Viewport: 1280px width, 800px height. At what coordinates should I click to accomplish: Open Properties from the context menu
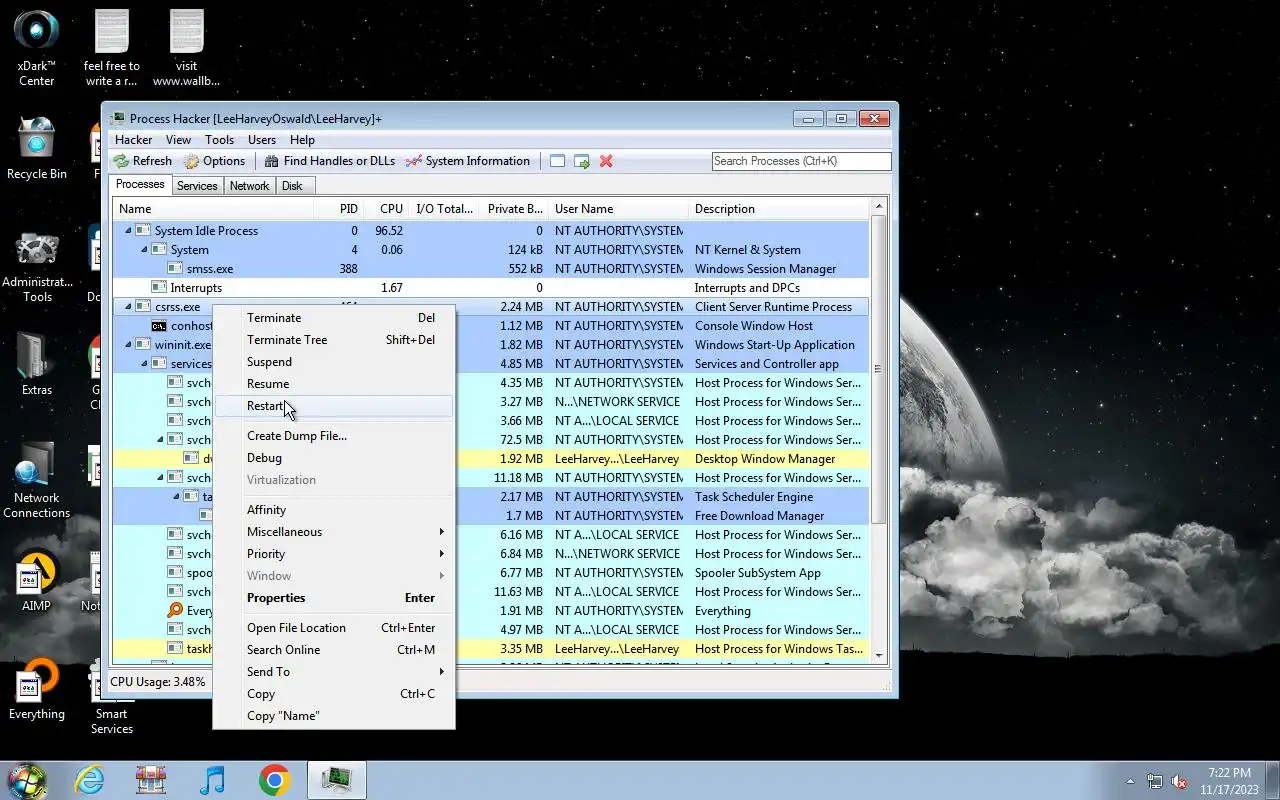[334, 598]
